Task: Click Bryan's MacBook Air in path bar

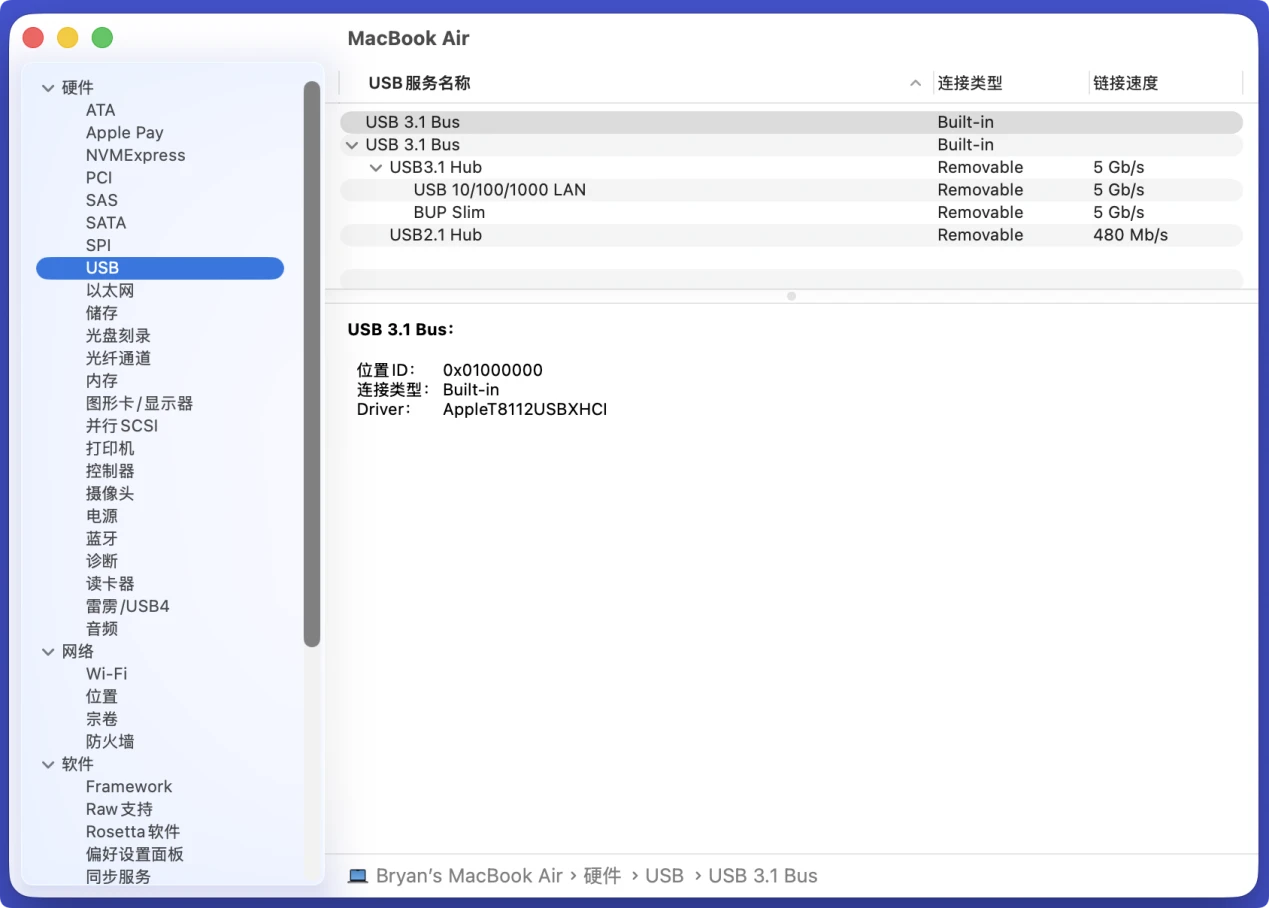Action: coord(469,876)
